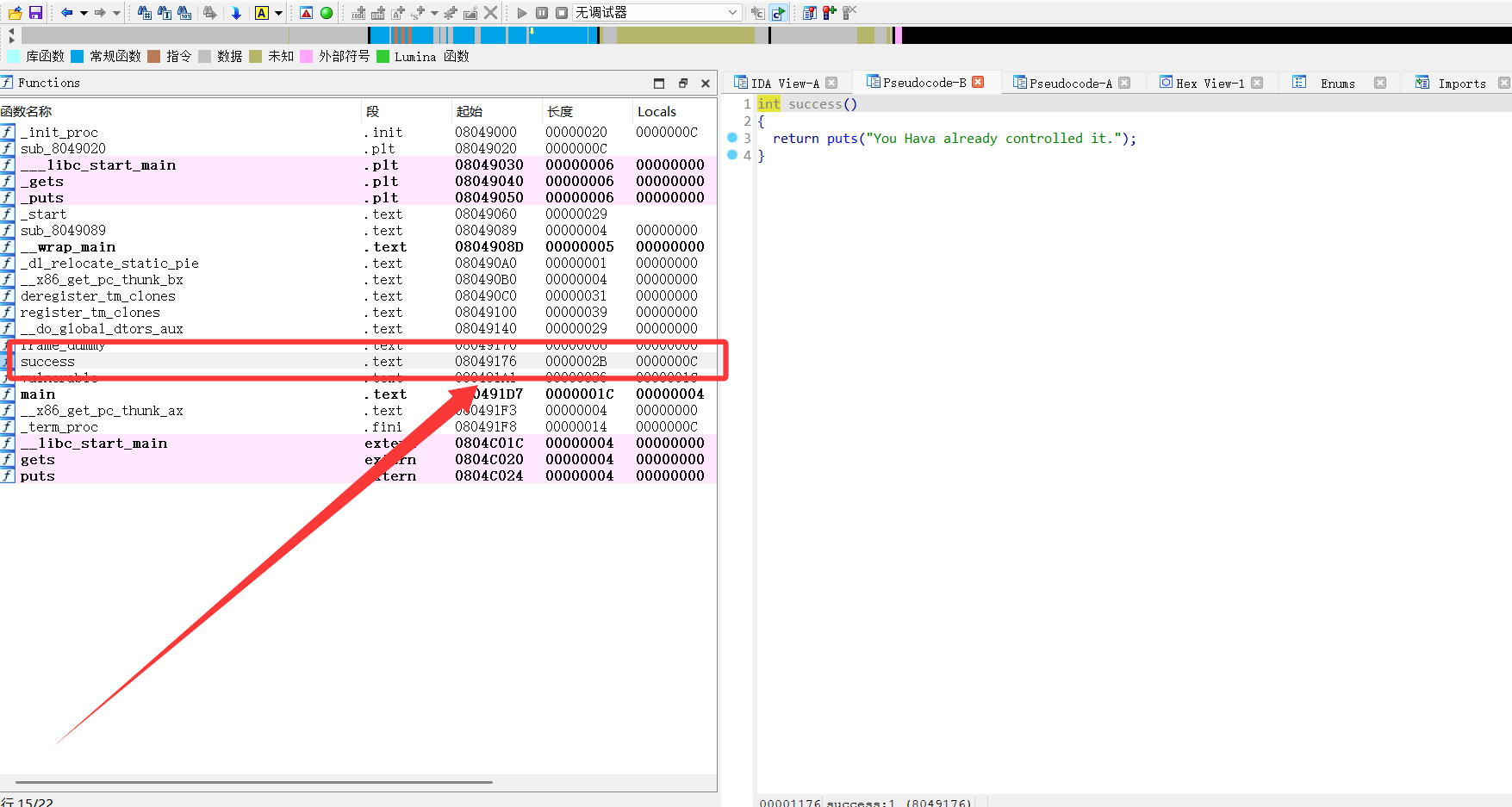This screenshot has height=807, width=1512.
Task: Switch to the Pseudocode-A tab
Action: click(x=1071, y=84)
